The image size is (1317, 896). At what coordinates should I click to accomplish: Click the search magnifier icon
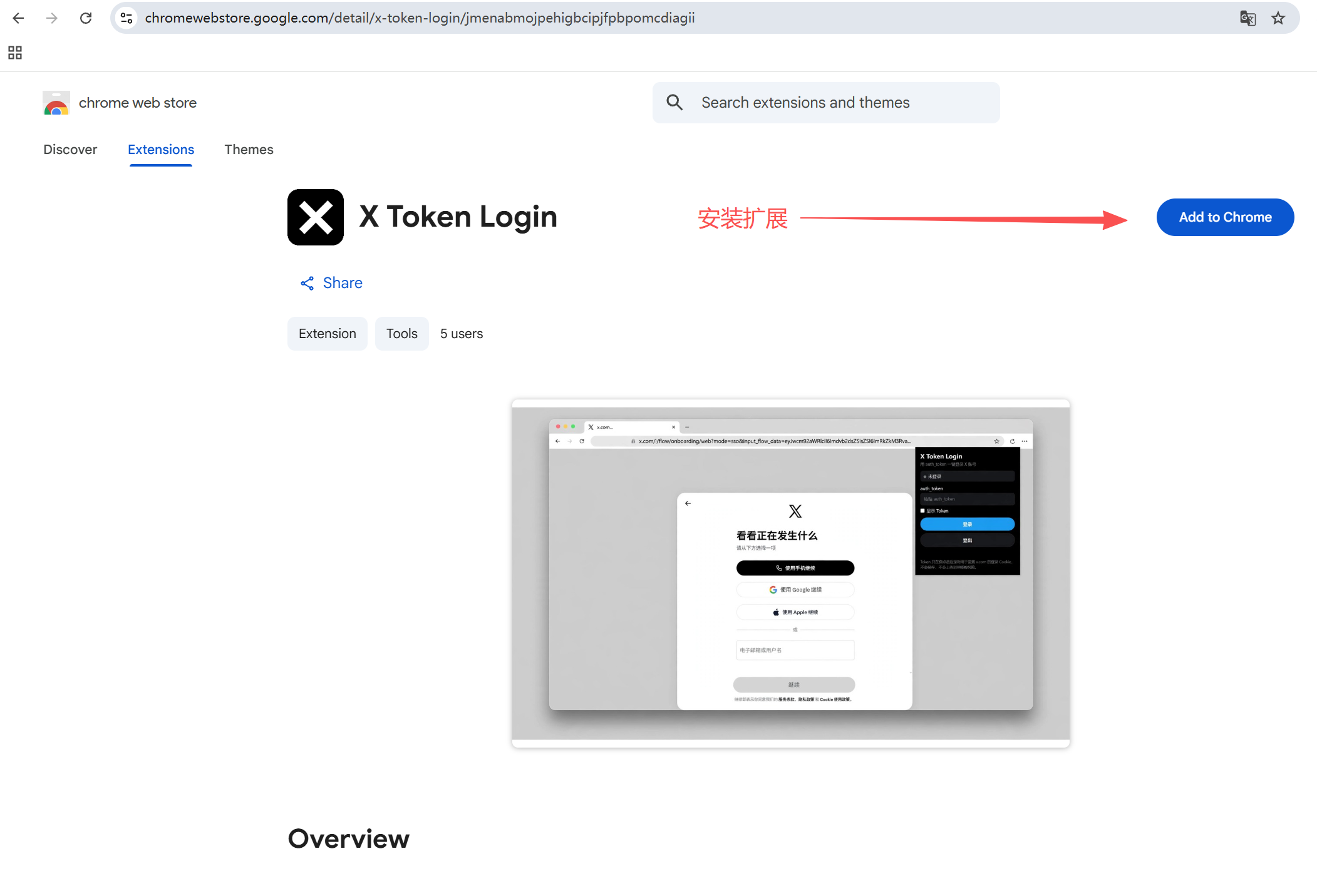[674, 103]
